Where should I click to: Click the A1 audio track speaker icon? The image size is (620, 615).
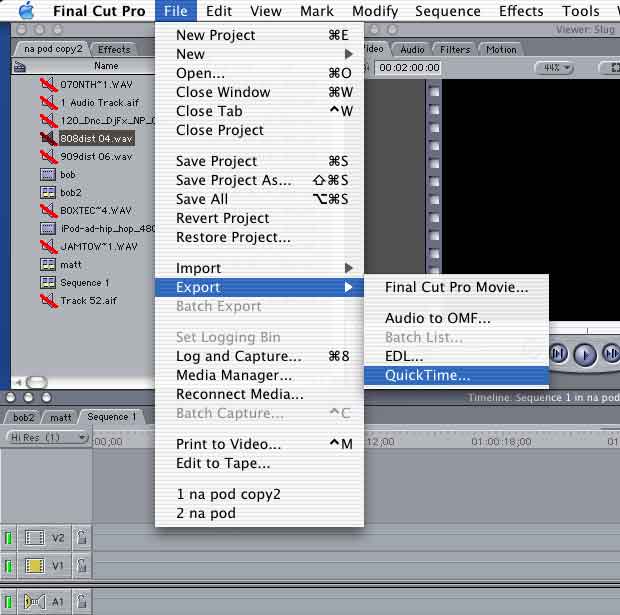pyautogui.click(x=34, y=602)
